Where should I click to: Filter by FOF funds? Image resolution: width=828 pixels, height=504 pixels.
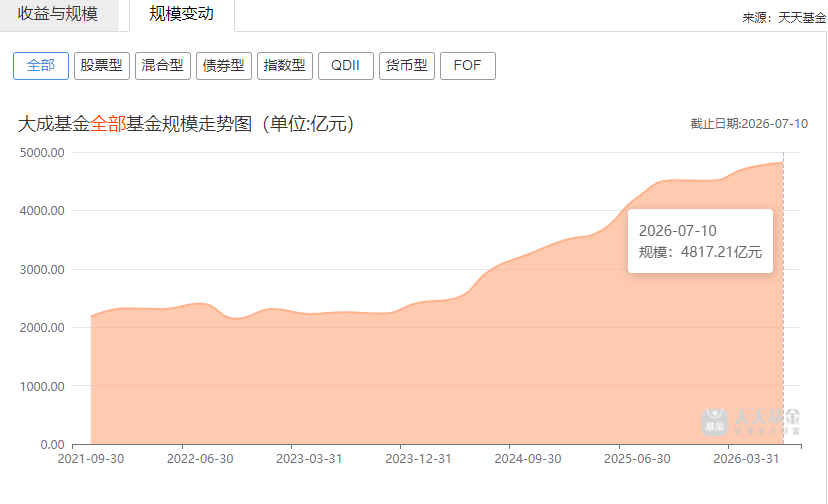click(468, 66)
